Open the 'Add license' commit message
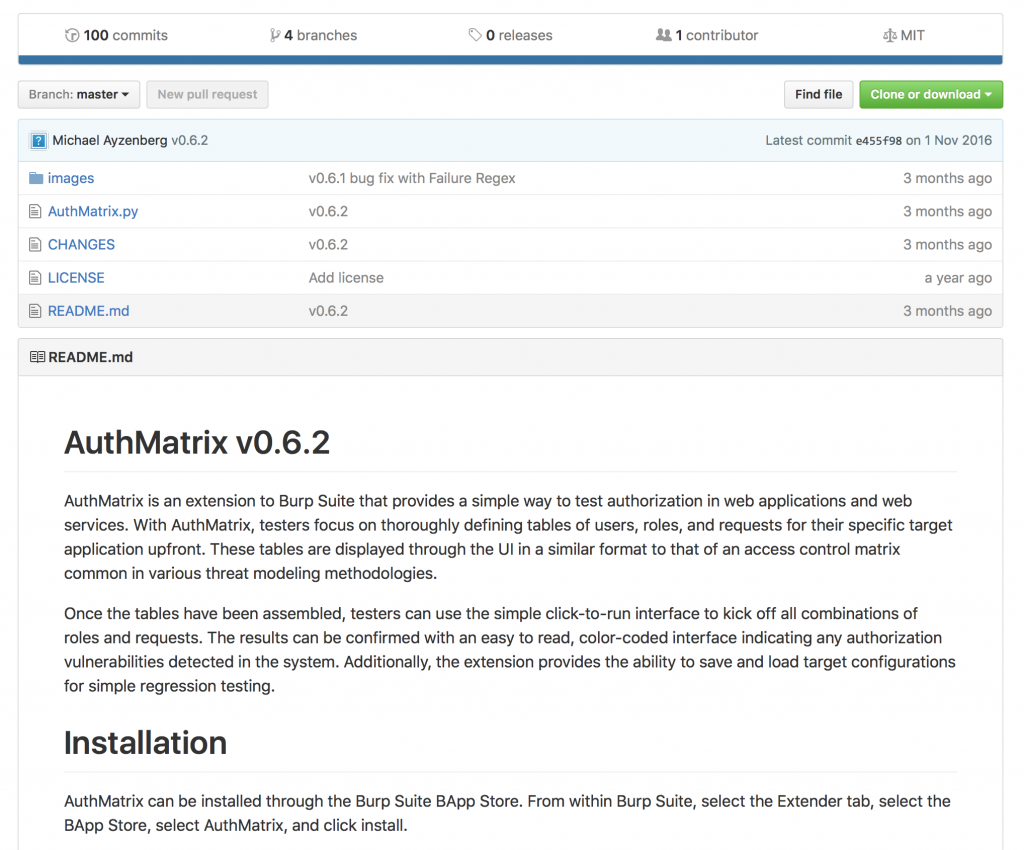The image size is (1024, 850). coord(346,278)
